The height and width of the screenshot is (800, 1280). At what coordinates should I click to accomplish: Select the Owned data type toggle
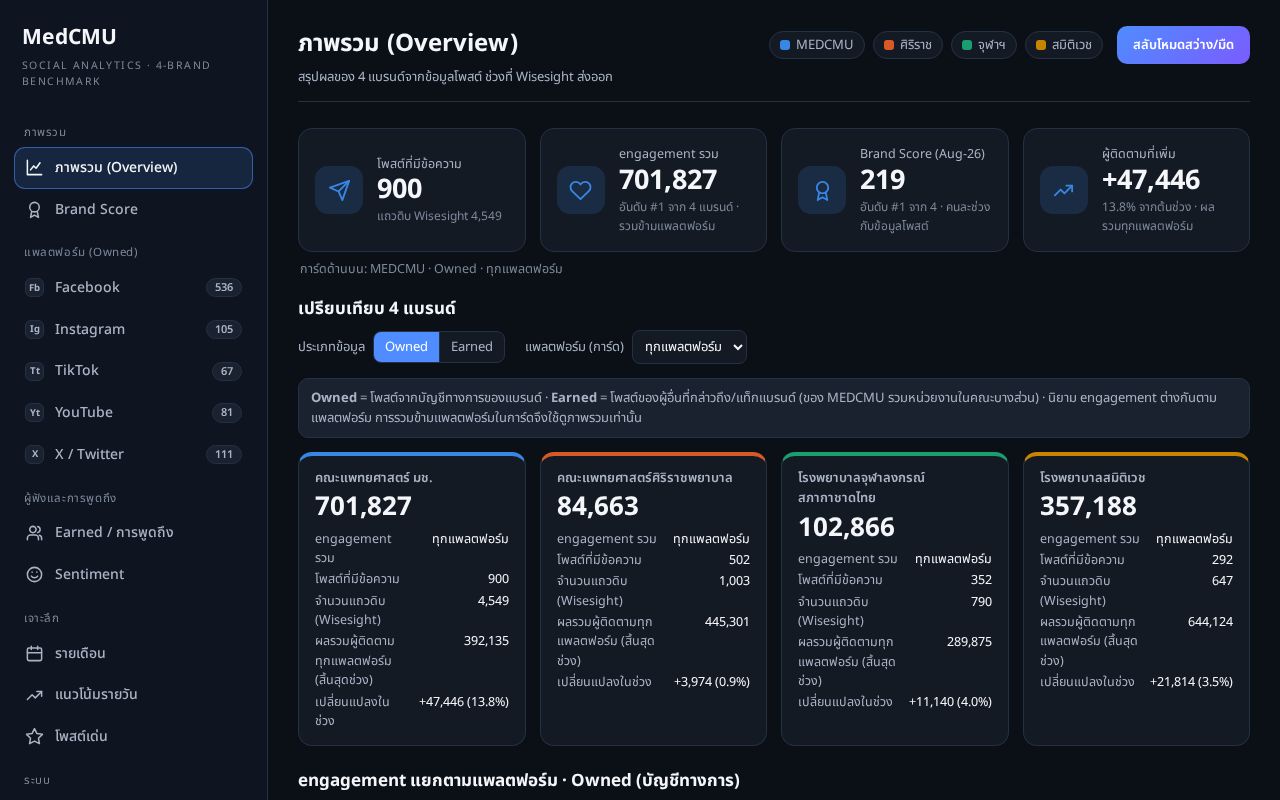(x=406, y=347)
